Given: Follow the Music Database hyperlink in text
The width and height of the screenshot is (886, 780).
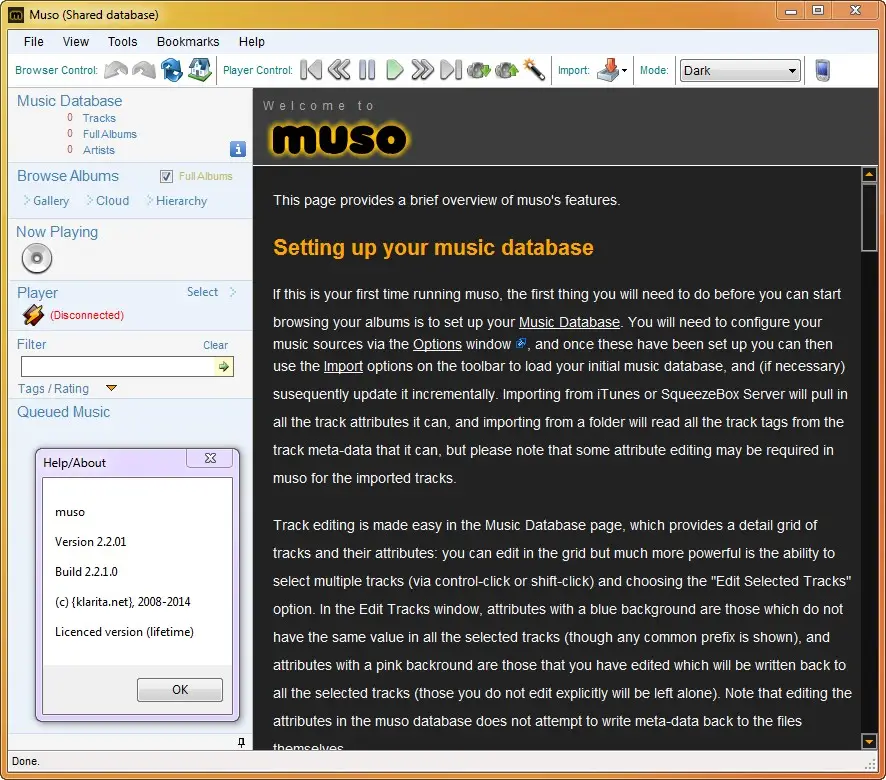Looking at the screenshot, I should [x=569, y=322].
